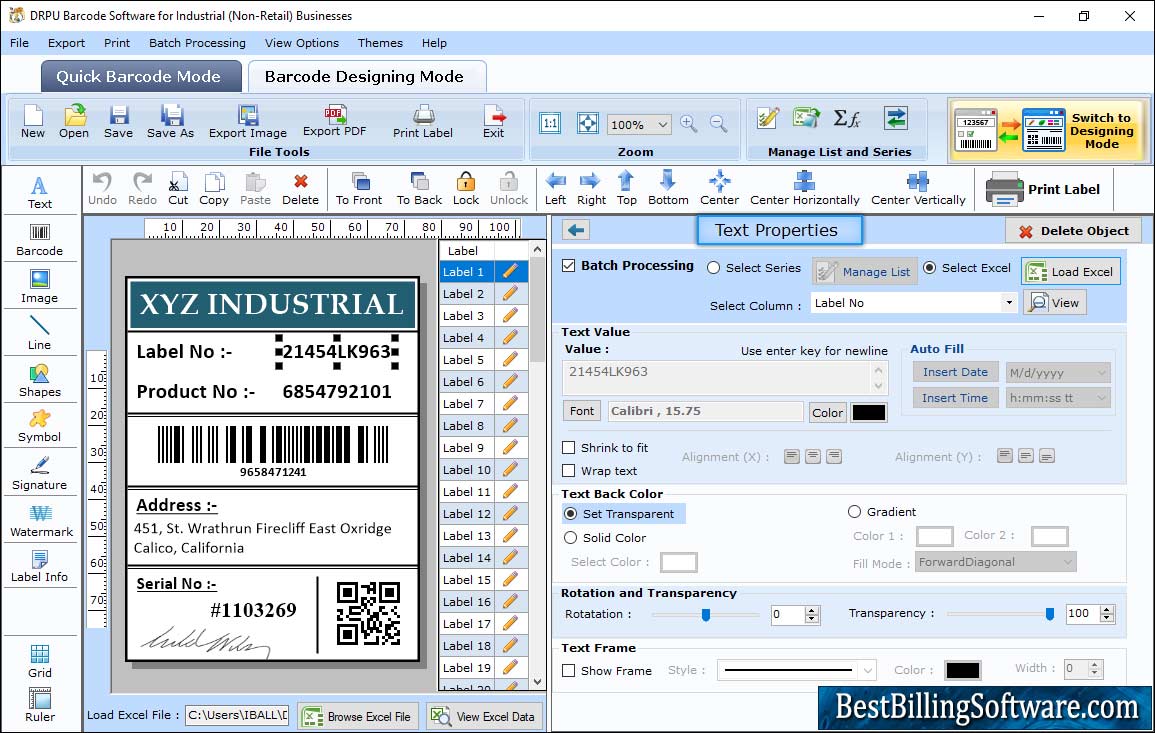Click Center Horizontally alignment icon
Viewport: 1155px width, 733px height.
[x=804, y=189]
